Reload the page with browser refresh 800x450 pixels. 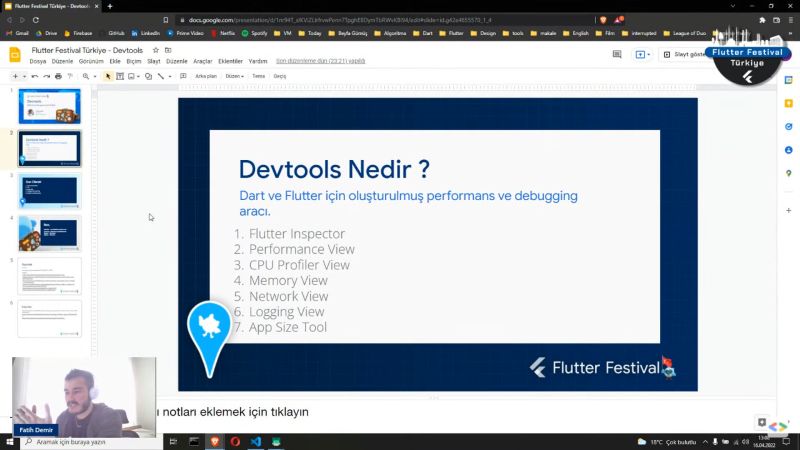tap(36, 20)
